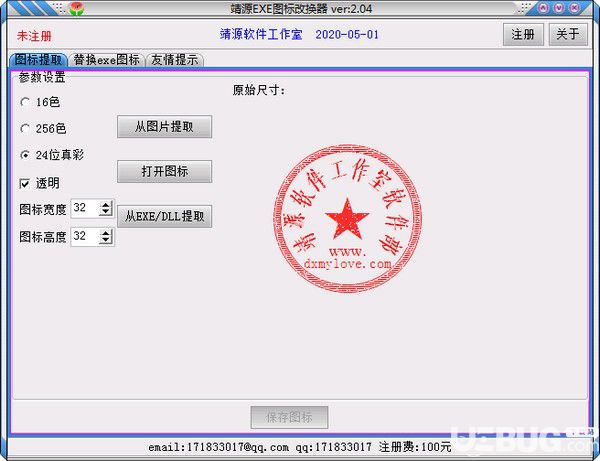The image size is (600, 461).
Task: Click the email:171833017@qq.com text
Action: [218, 447]
